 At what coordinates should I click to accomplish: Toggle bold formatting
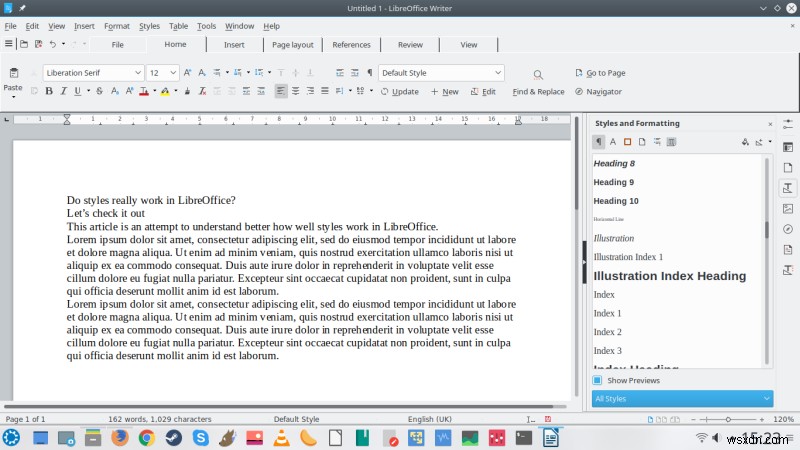pyautogui.click(x=49, y=91)
